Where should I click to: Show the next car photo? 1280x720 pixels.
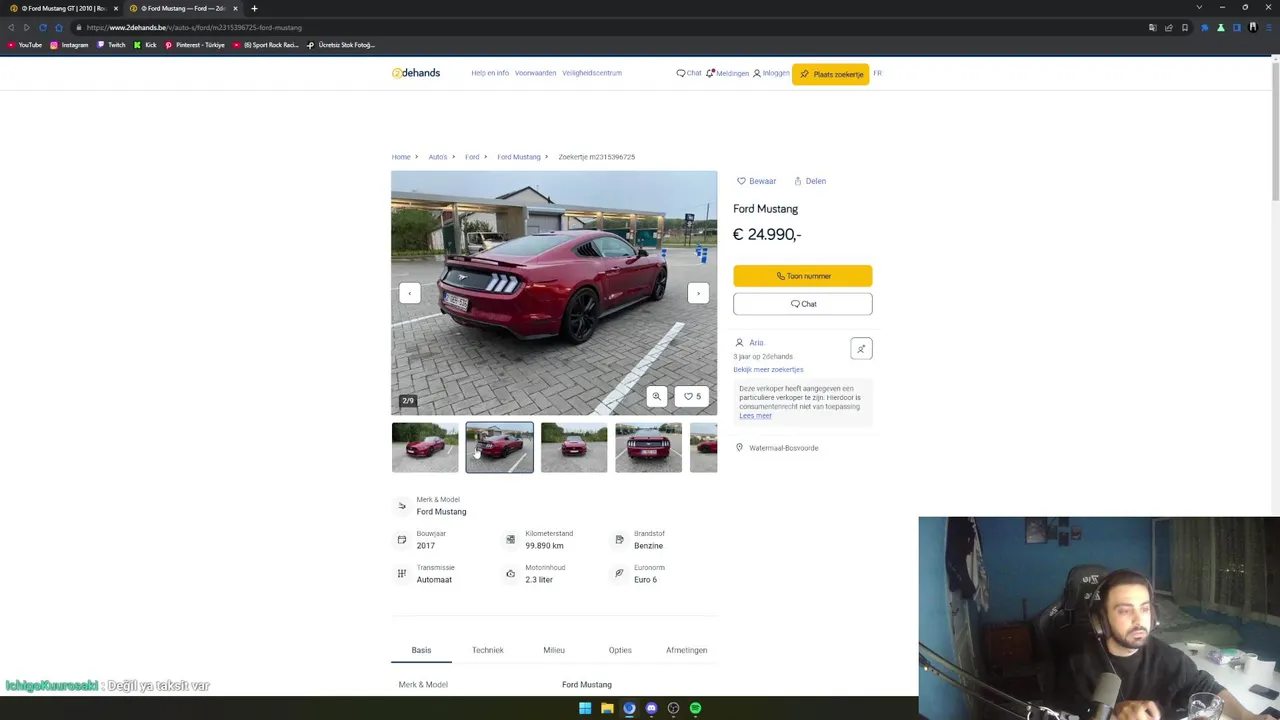698,293
